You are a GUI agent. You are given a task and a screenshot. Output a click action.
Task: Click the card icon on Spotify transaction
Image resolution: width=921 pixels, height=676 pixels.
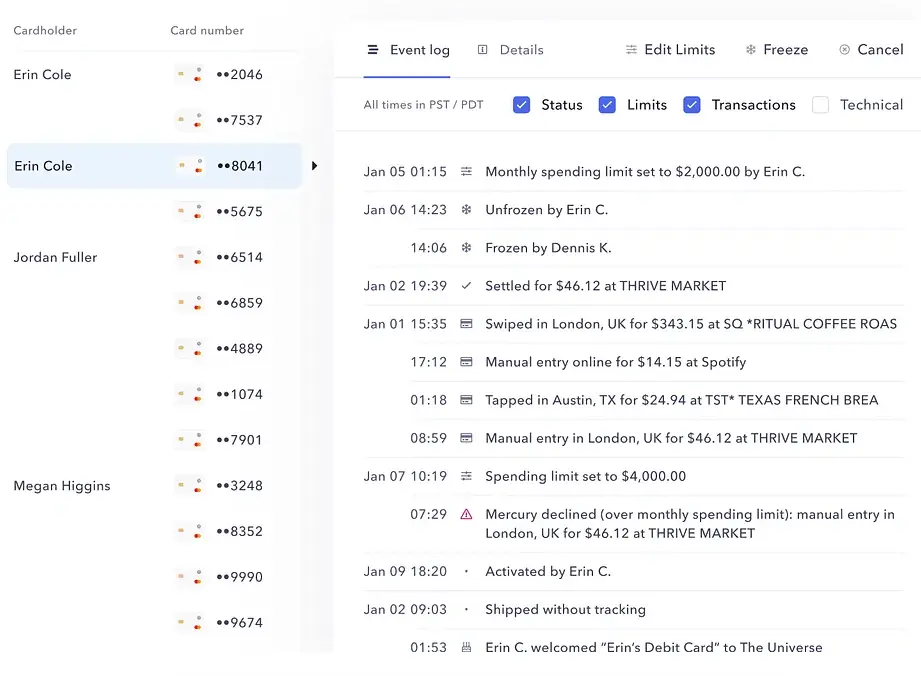coord(466,362)
